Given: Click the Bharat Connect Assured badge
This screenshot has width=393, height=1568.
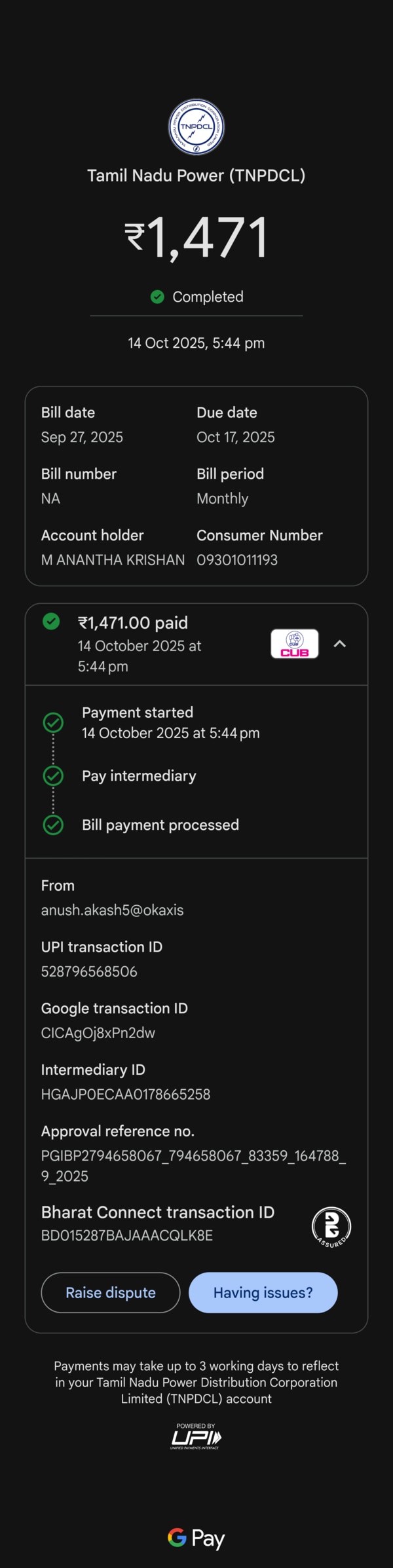Looking at the screenshot, I should (x=331, y=1226).
